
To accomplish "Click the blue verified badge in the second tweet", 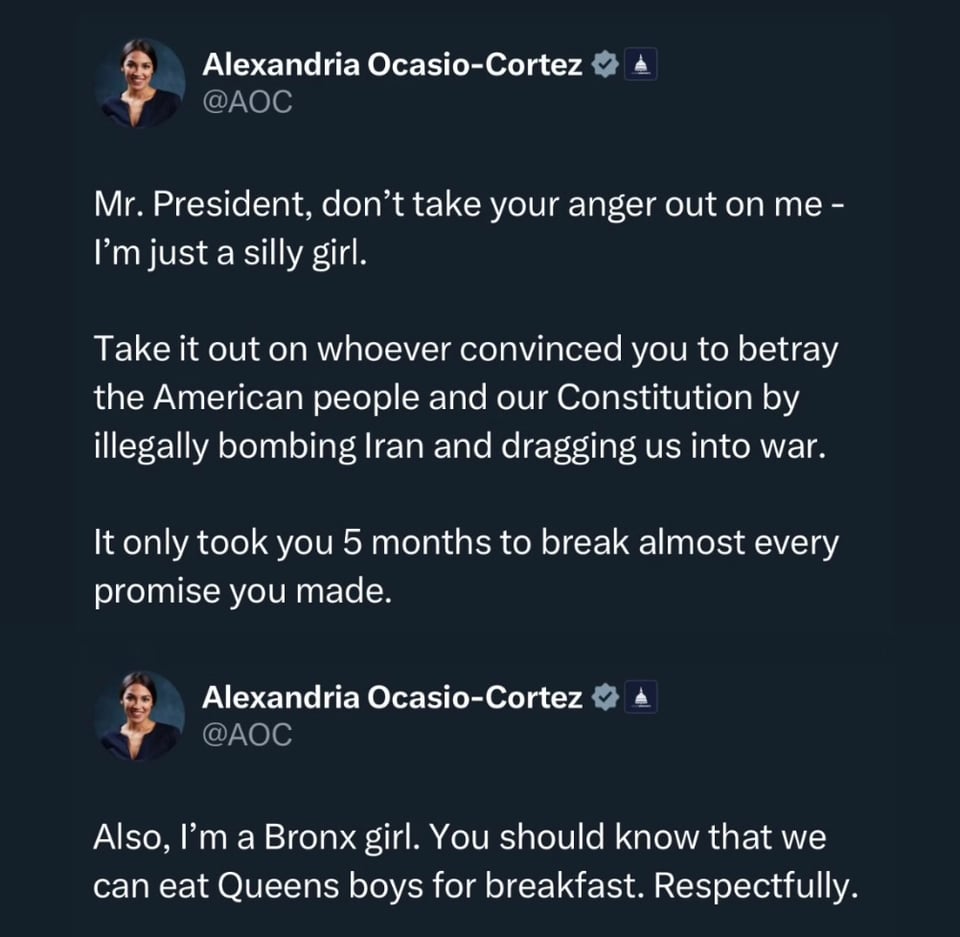I will (604, 698).
